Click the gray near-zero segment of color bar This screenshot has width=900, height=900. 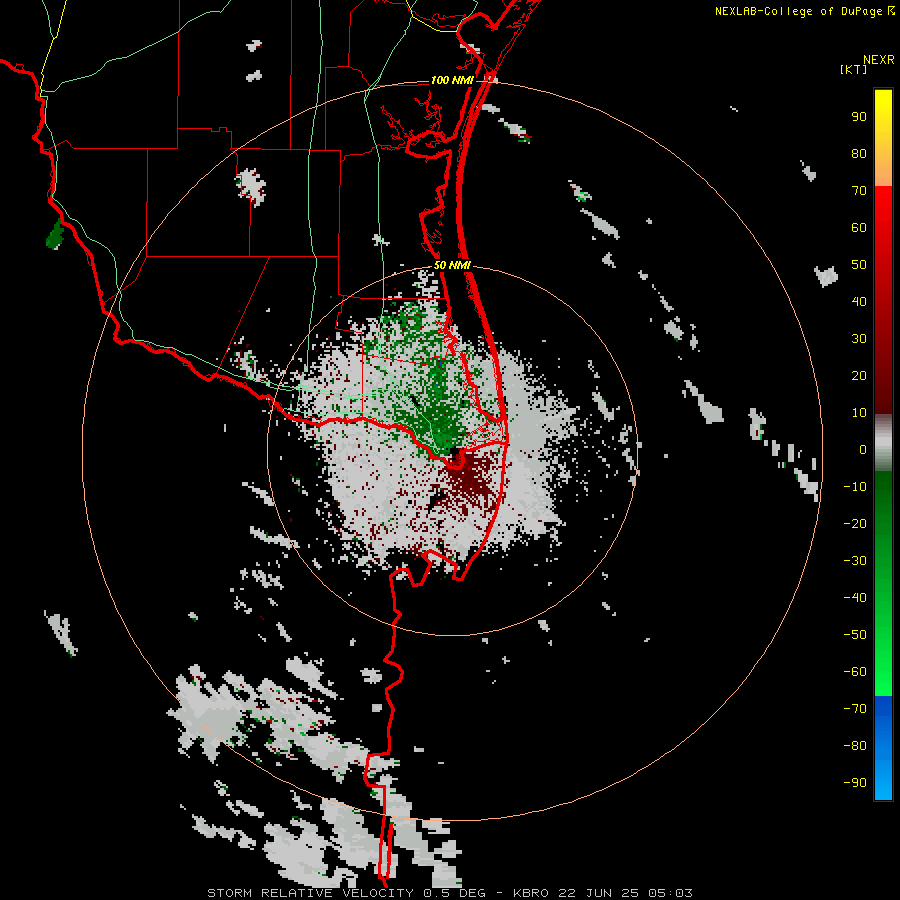click(x=883, y=443)
